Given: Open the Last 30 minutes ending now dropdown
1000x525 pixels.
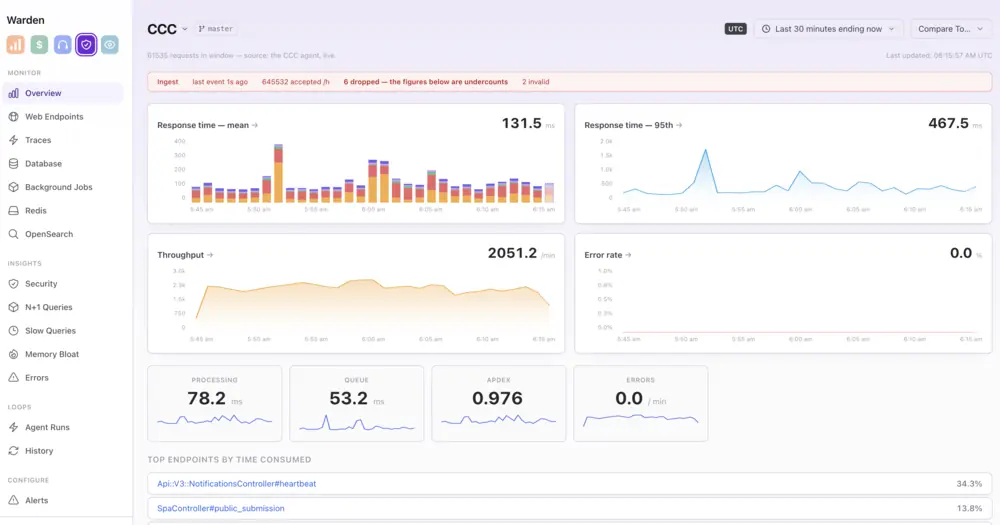Looking at the screenshot, I should pos(828,29).
